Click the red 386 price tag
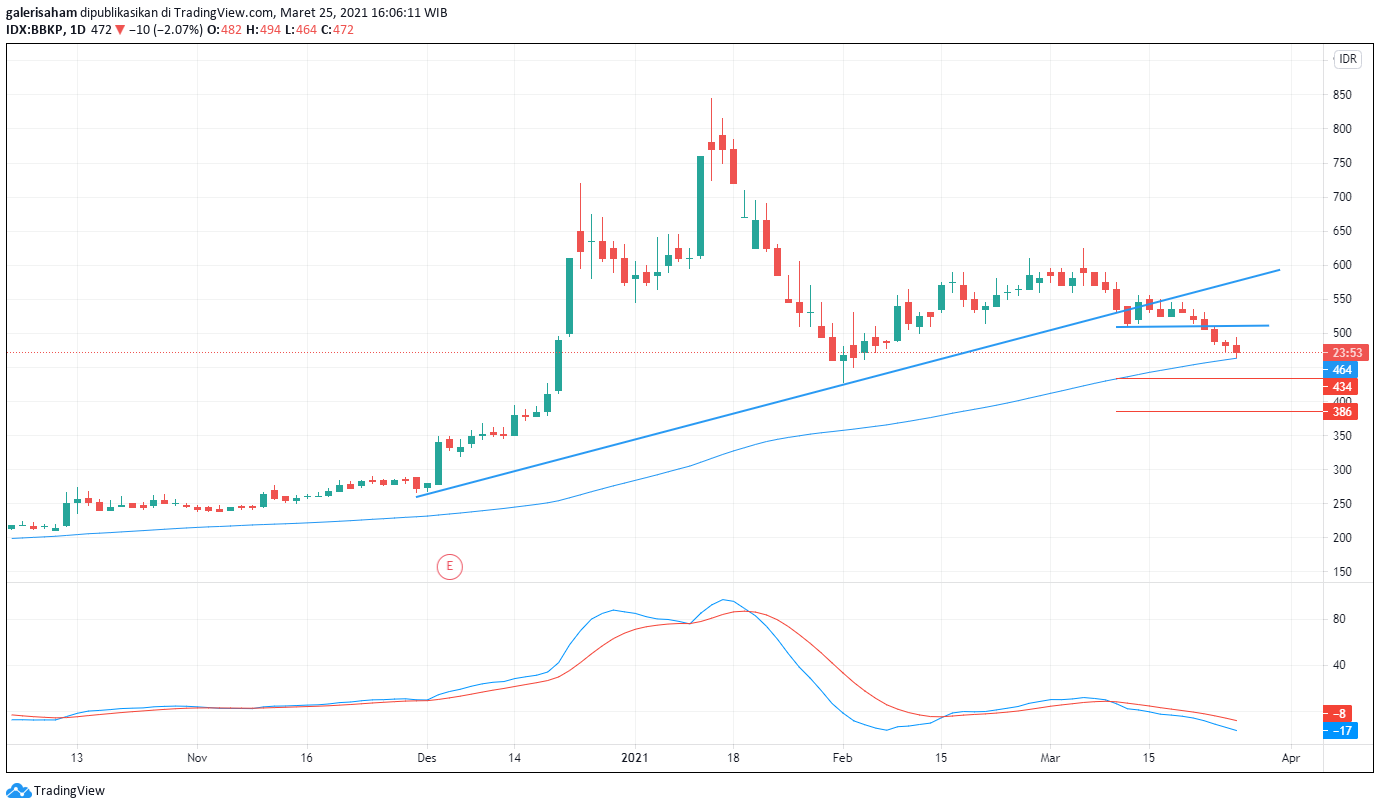The image size is (1380, 809). click(1341, 411)
